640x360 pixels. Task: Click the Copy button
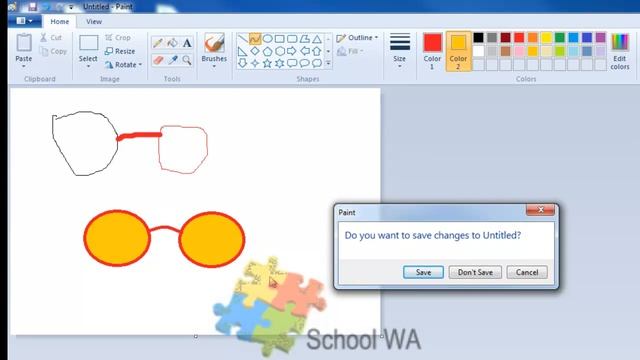(53, 51)
